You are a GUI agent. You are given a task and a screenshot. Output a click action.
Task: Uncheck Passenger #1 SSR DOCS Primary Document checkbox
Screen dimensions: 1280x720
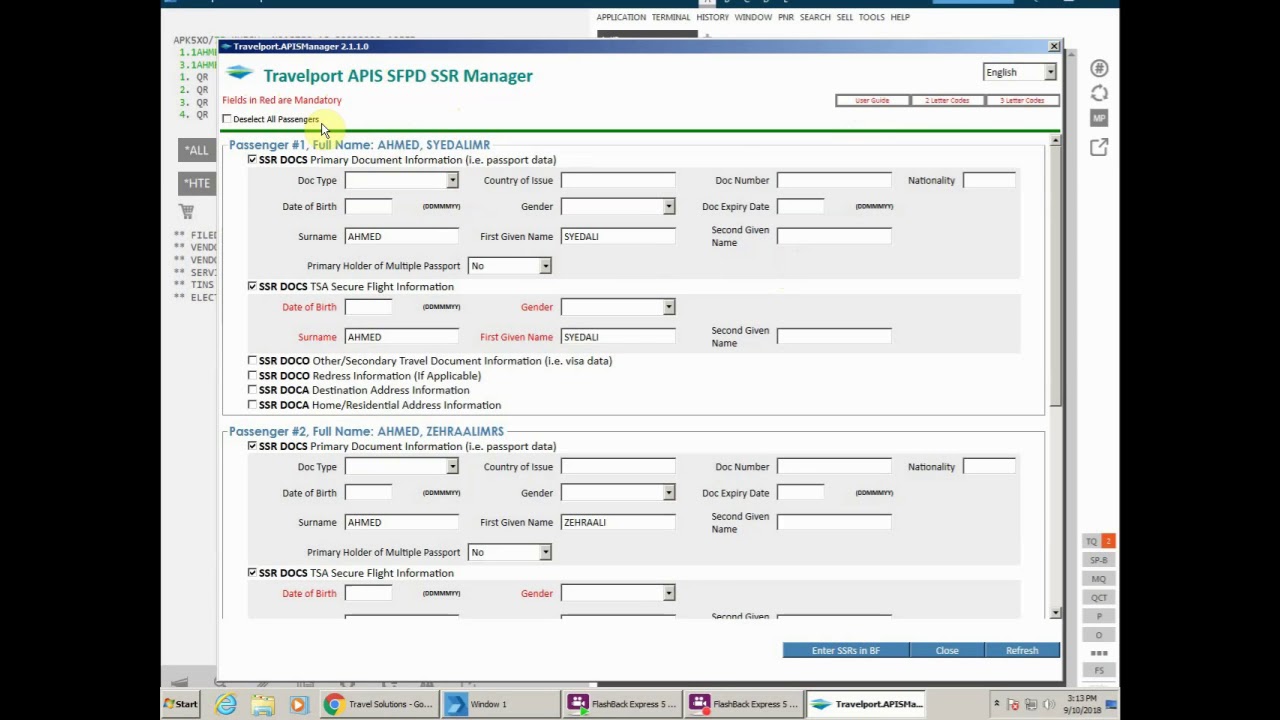[252, 159]
